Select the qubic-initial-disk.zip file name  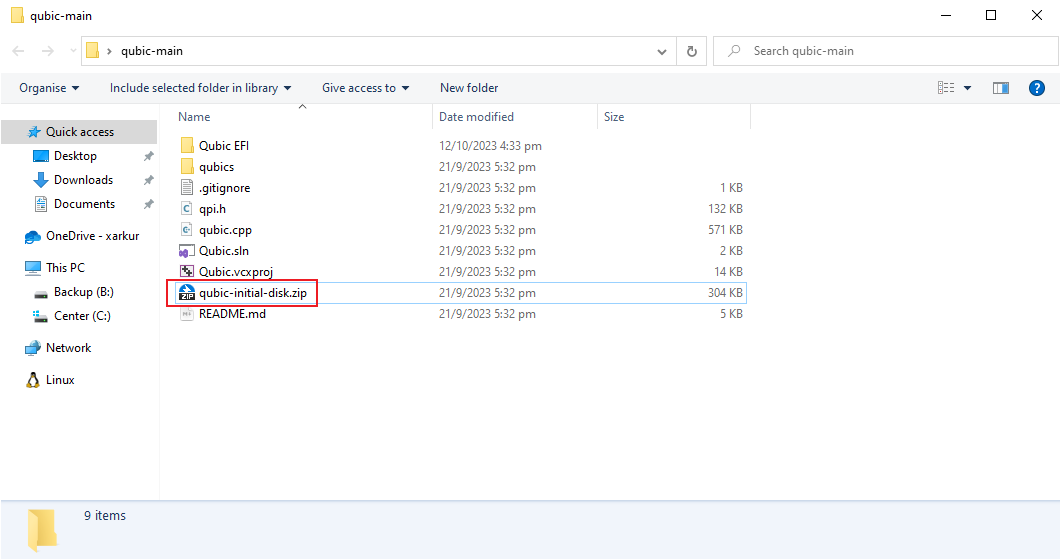point(252,293)
